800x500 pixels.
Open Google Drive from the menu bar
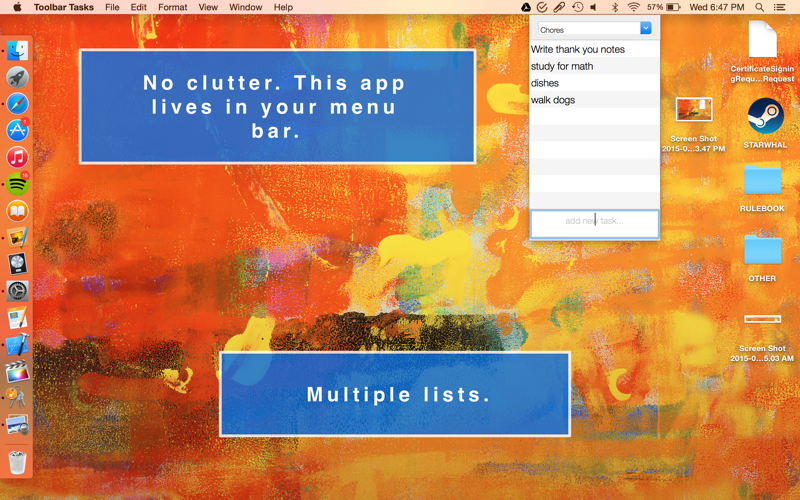click(x=526, y=7)
